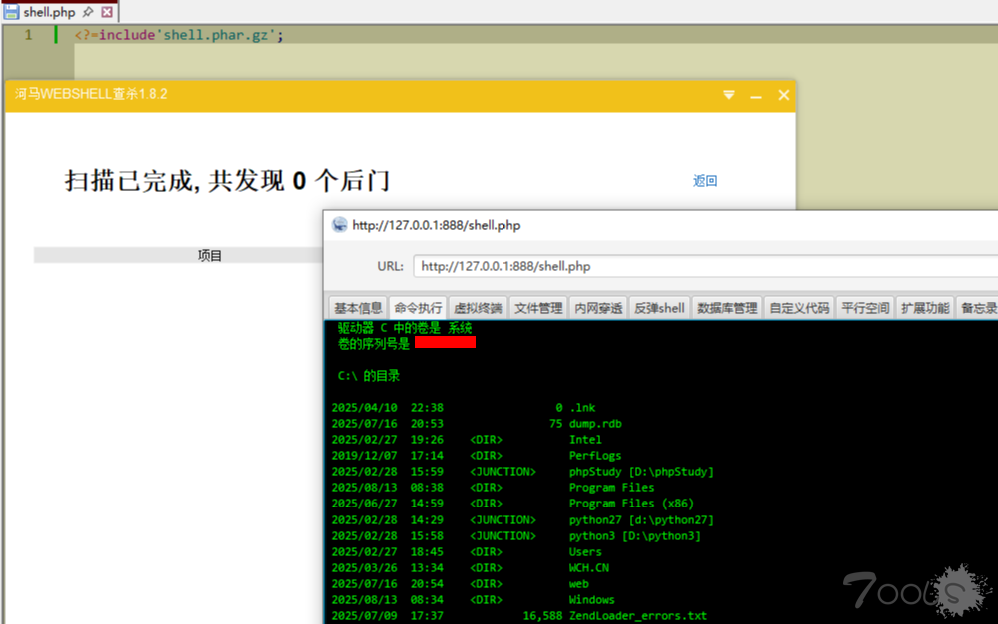Image resolution: width=998 pixels, height=624 pixels.
Task: Open the 文件管理 tab
Action: [538, 308]
